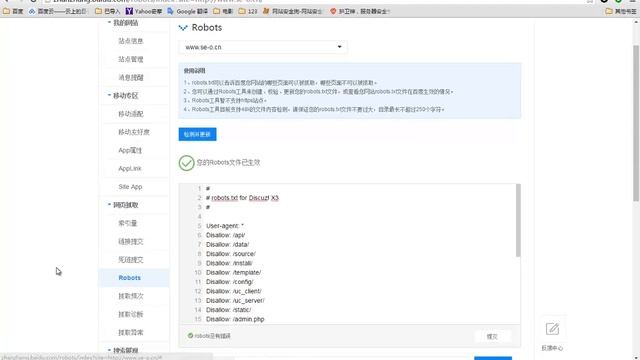Open the 已导入 bookmark folder

click(107, 11)
